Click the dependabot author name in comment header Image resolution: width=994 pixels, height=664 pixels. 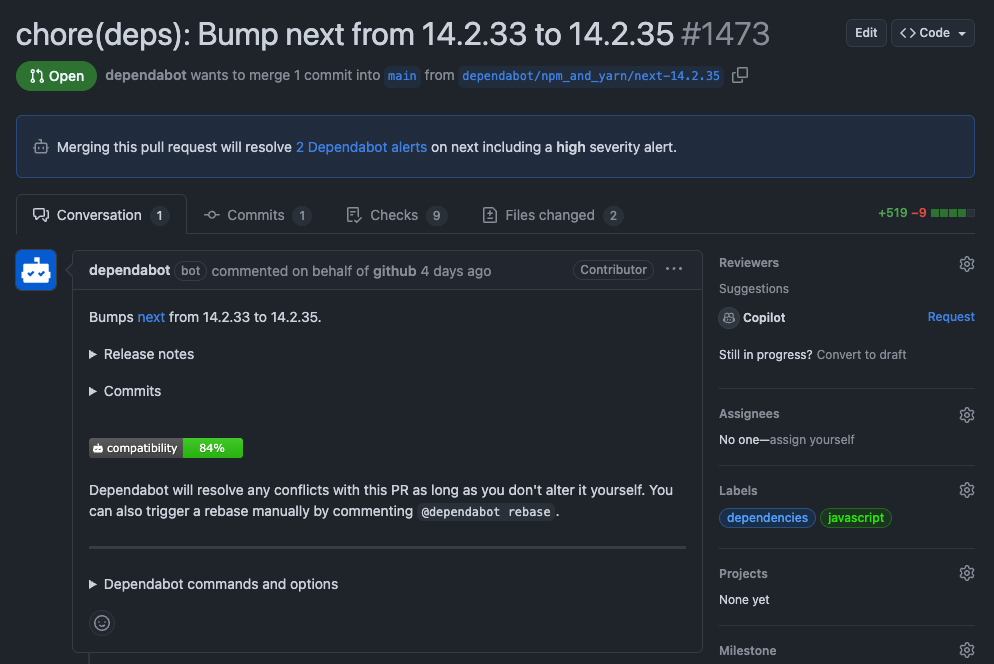click(x=129, y=270)
